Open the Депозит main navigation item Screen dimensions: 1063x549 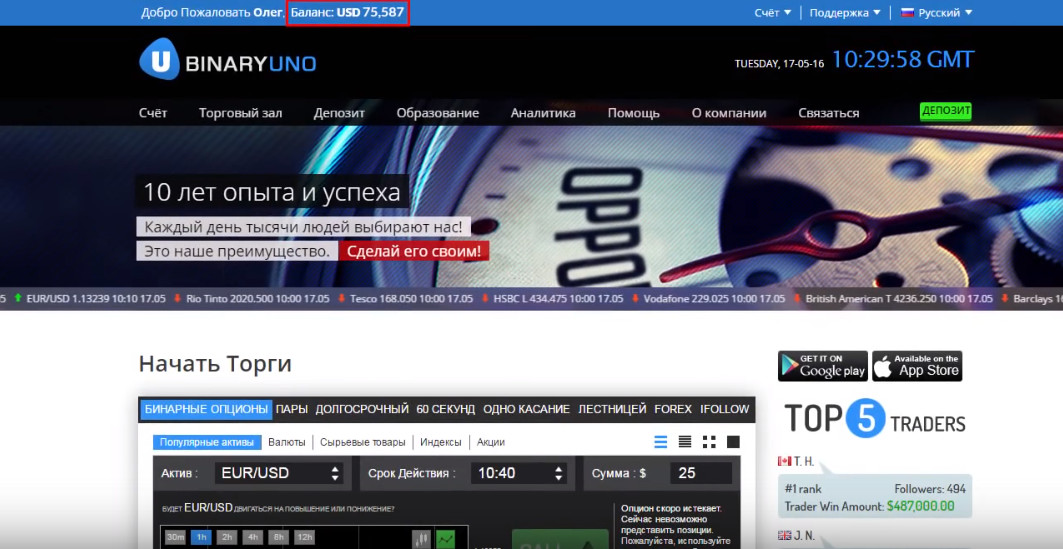point(339,113)
